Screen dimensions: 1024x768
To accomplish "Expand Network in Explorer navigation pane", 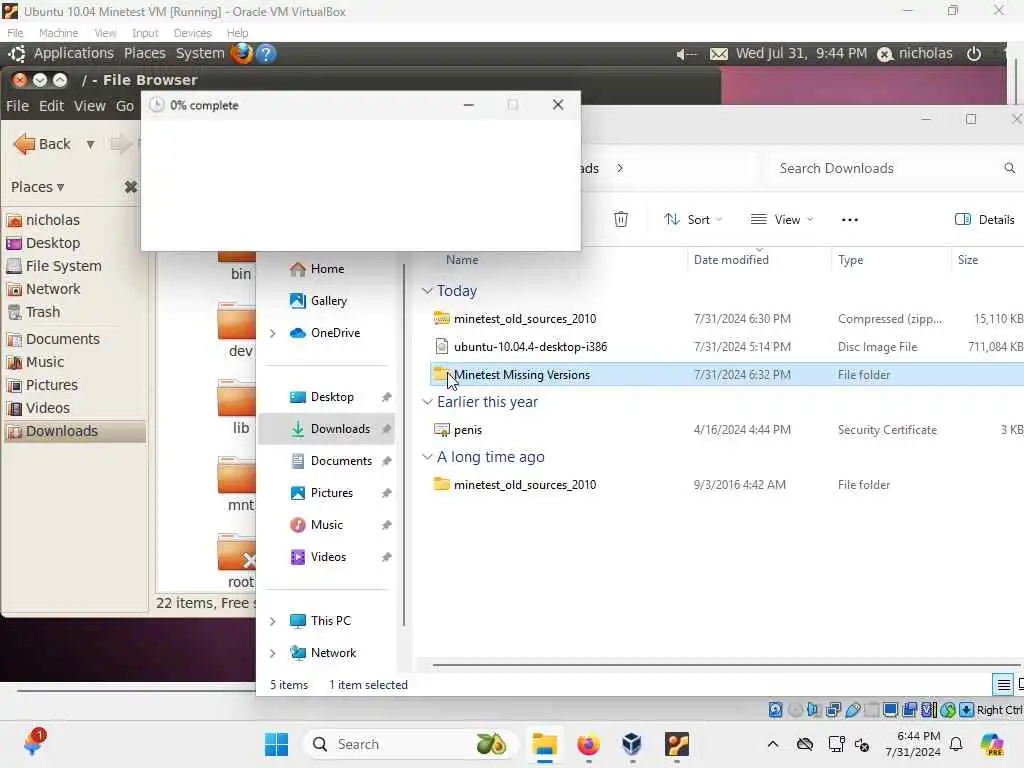I will 273,653.
